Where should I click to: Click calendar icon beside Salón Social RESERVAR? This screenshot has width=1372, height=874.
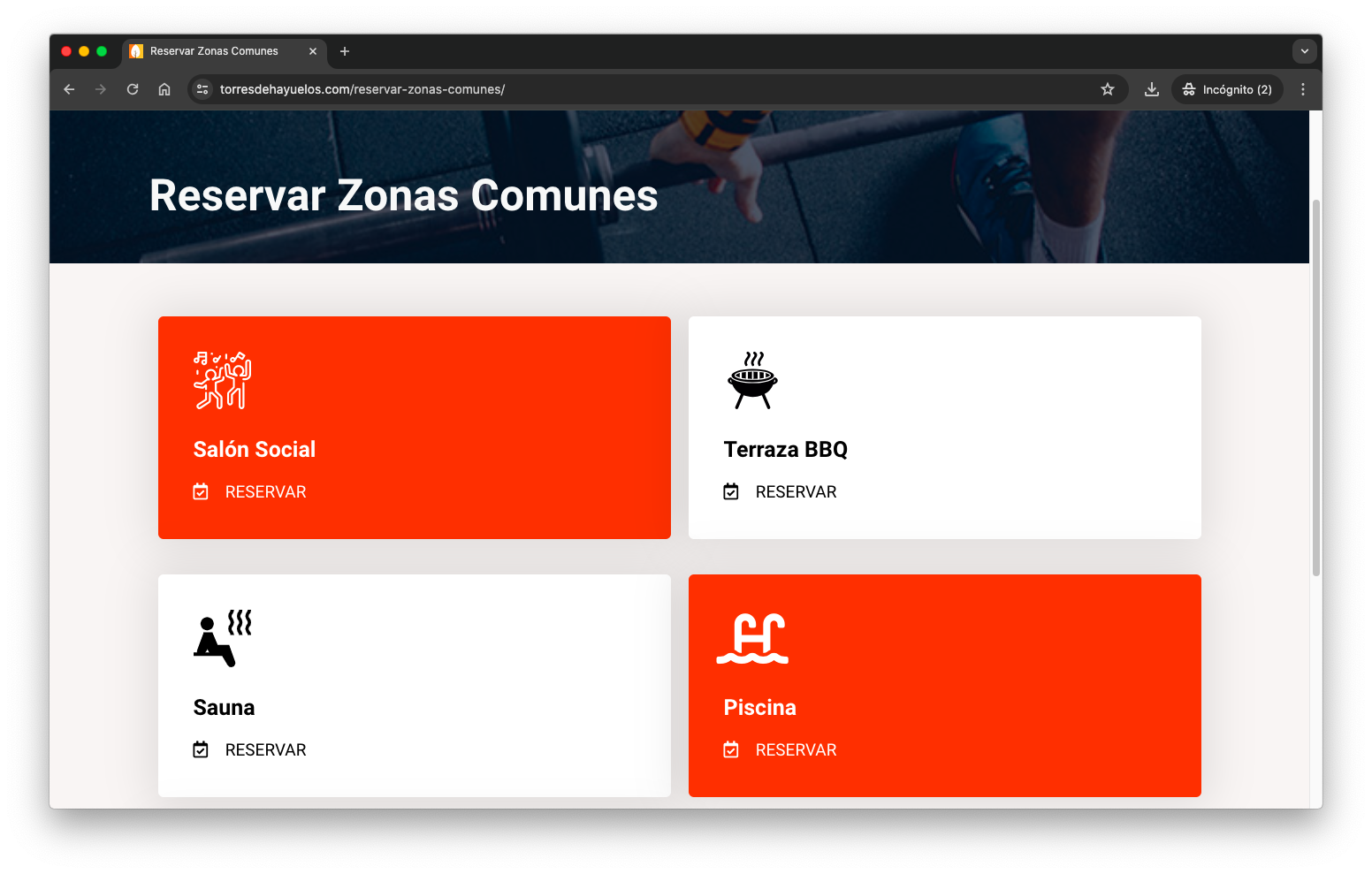(x=201, y=491)
